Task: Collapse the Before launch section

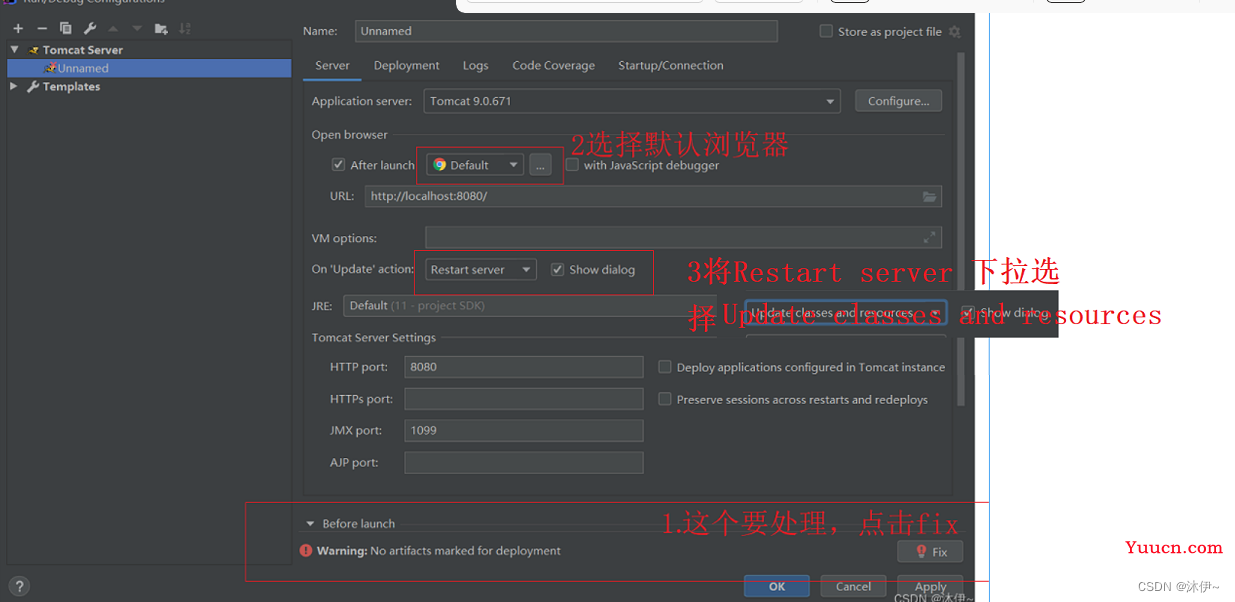Action: point(310,524)
